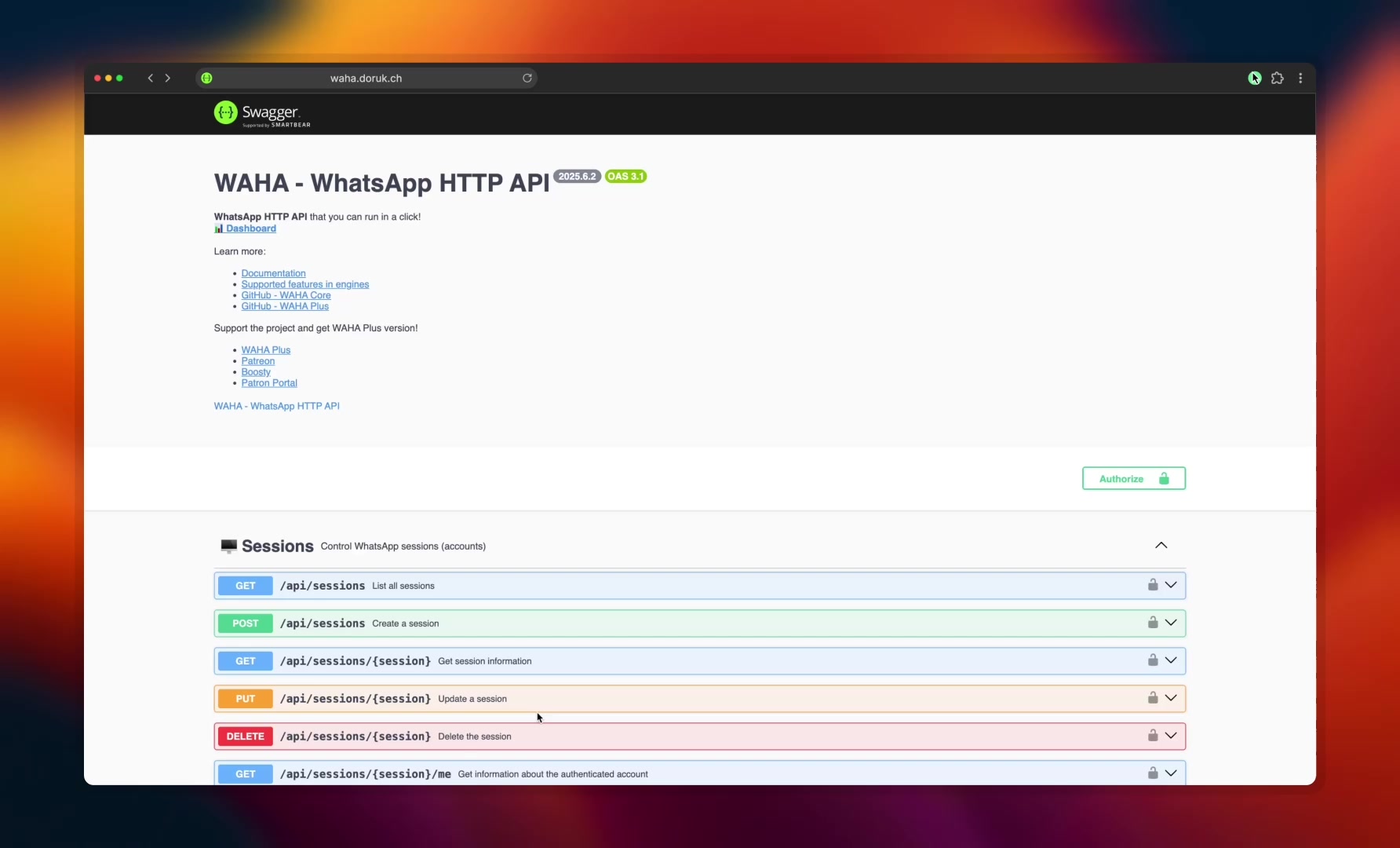Click lock icon on Delete the session row
Viewport: 1400px width, 848px height.
(1153, 736)
